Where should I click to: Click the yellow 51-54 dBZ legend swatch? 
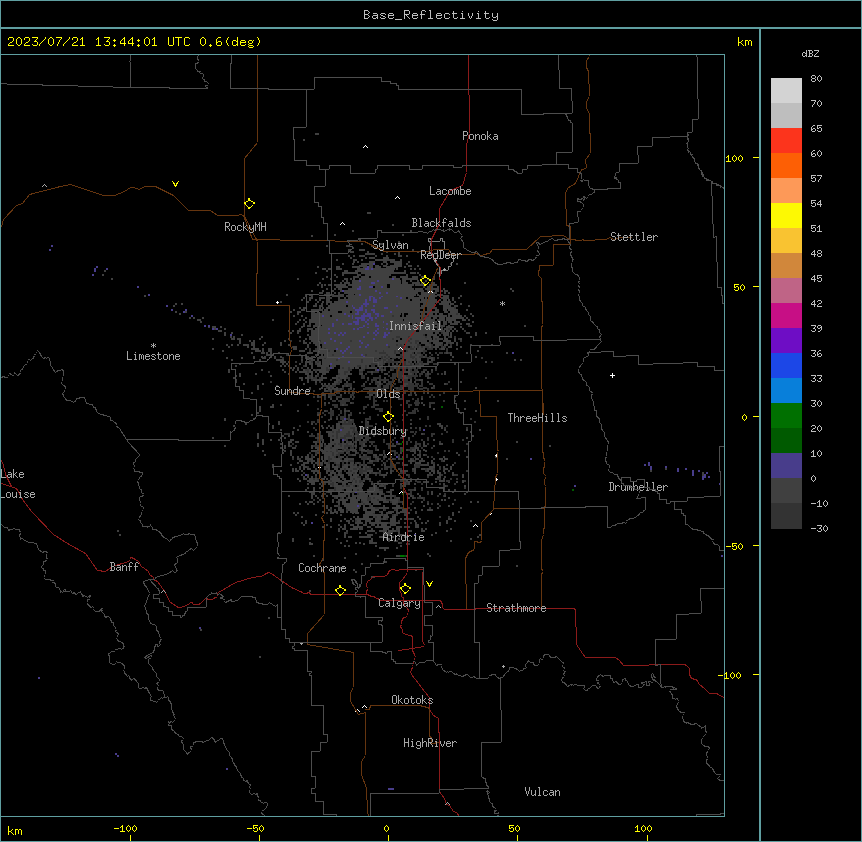click(x=786, y=215)
